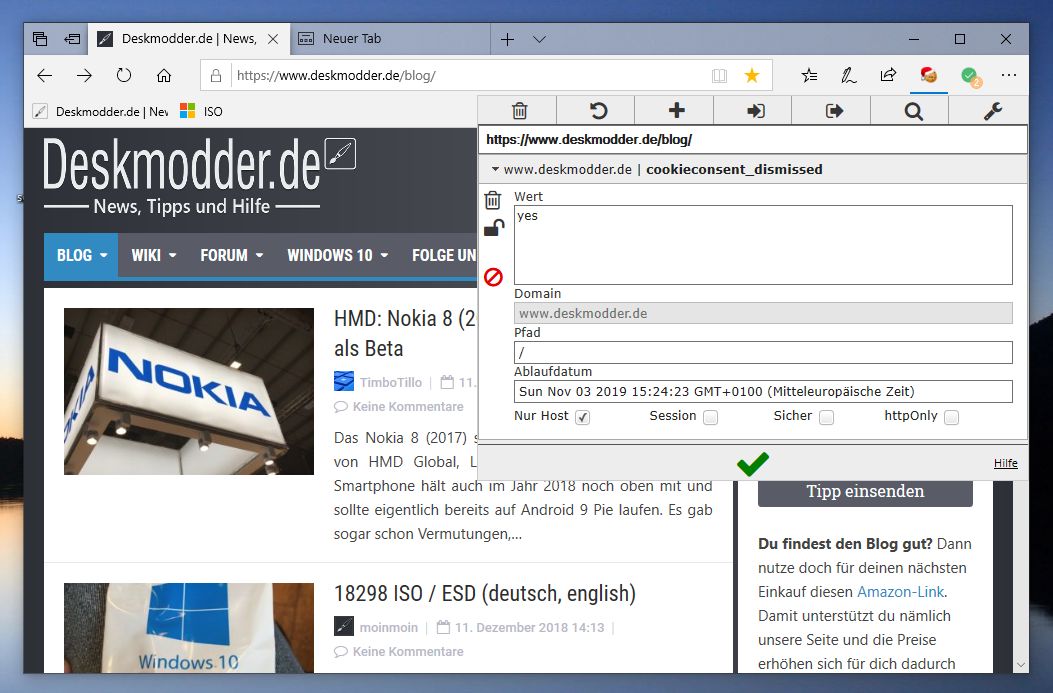Open the HMD: Nokia 8 article headline
The width and height of the screenshot is (1053, 693).
[404, 333]
